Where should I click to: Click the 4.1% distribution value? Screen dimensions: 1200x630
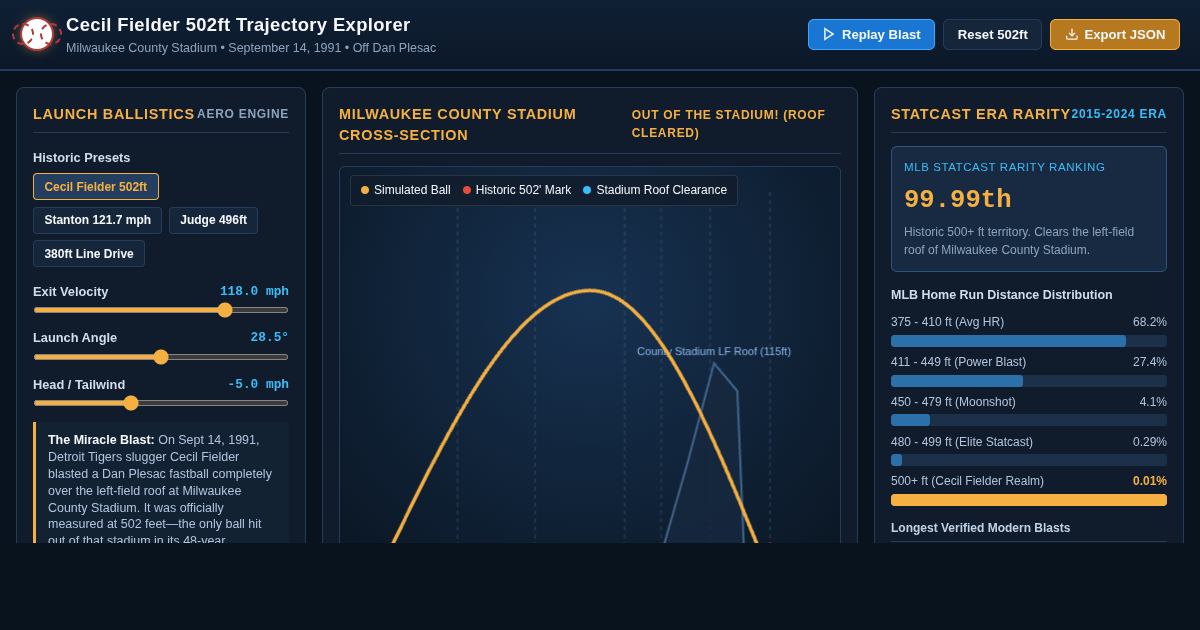click(x=1153, y=402)
